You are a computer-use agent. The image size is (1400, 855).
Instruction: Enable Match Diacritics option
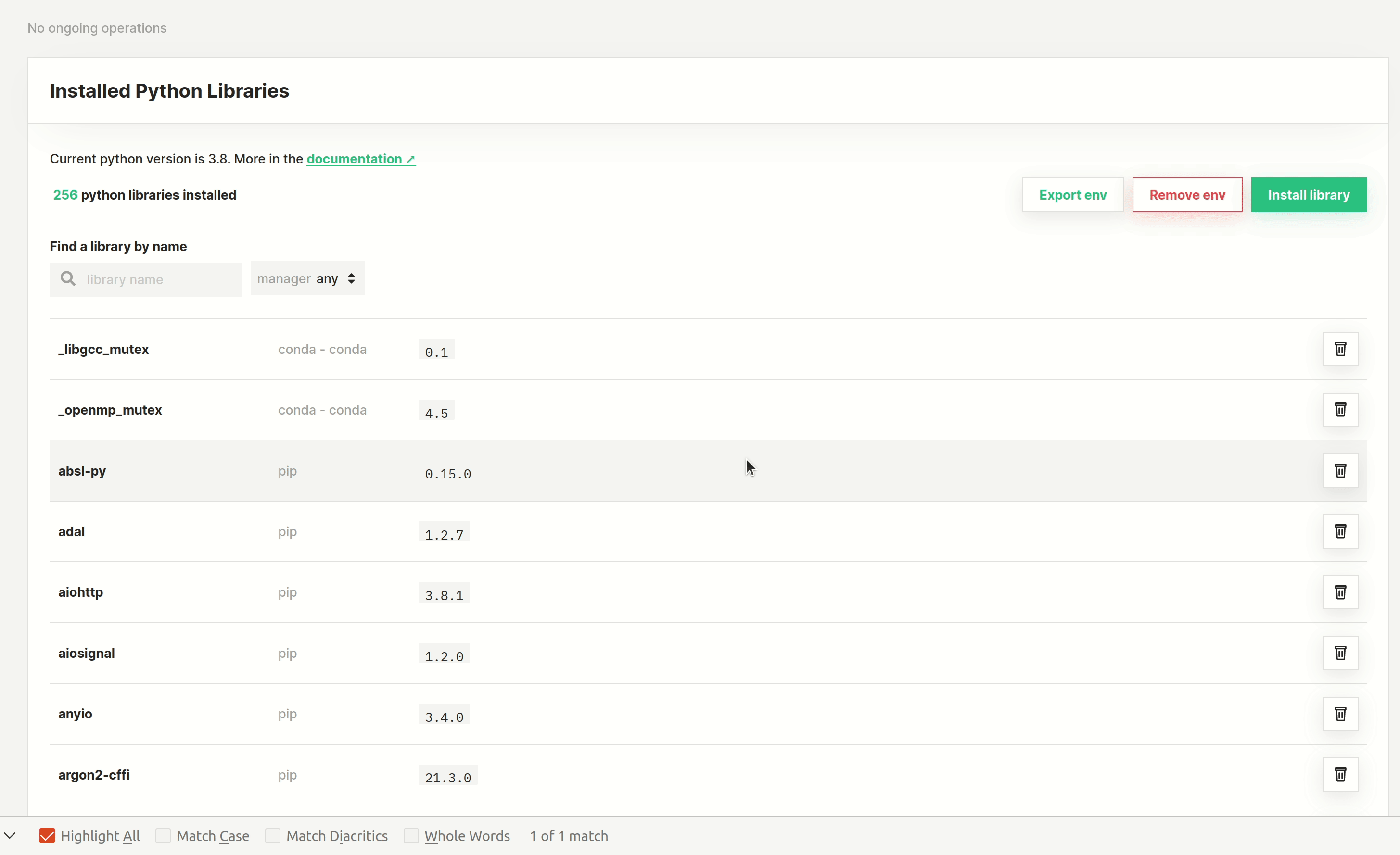click(273, 836)
